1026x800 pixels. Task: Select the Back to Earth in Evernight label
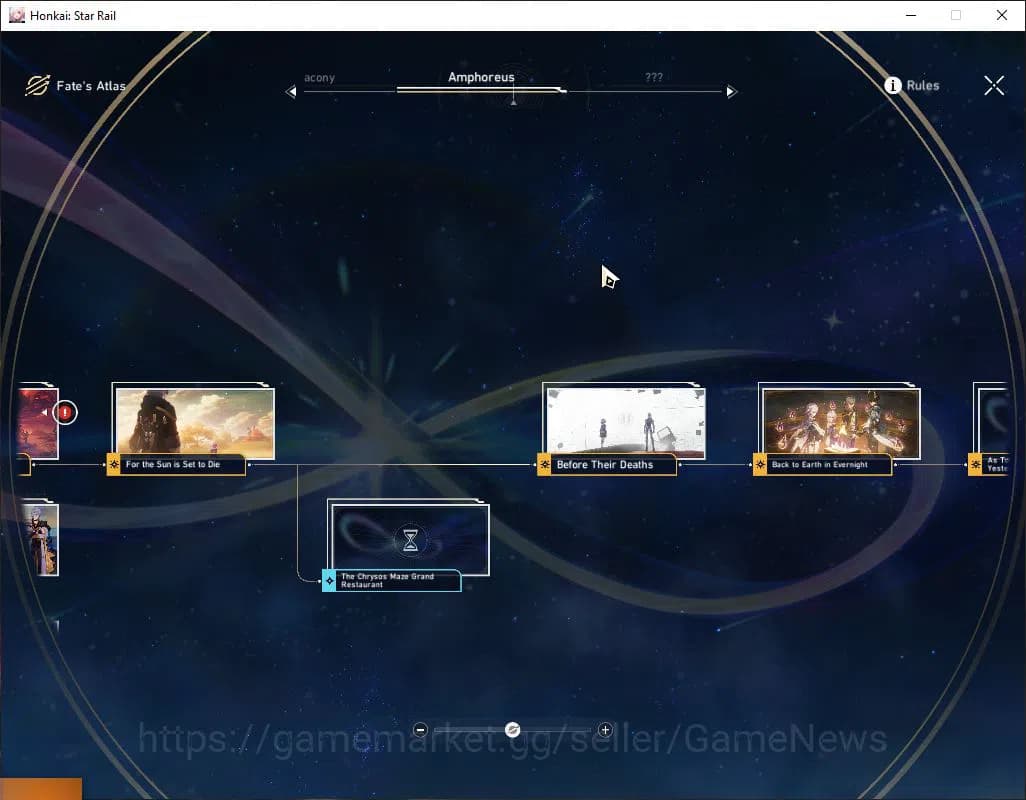820,464
